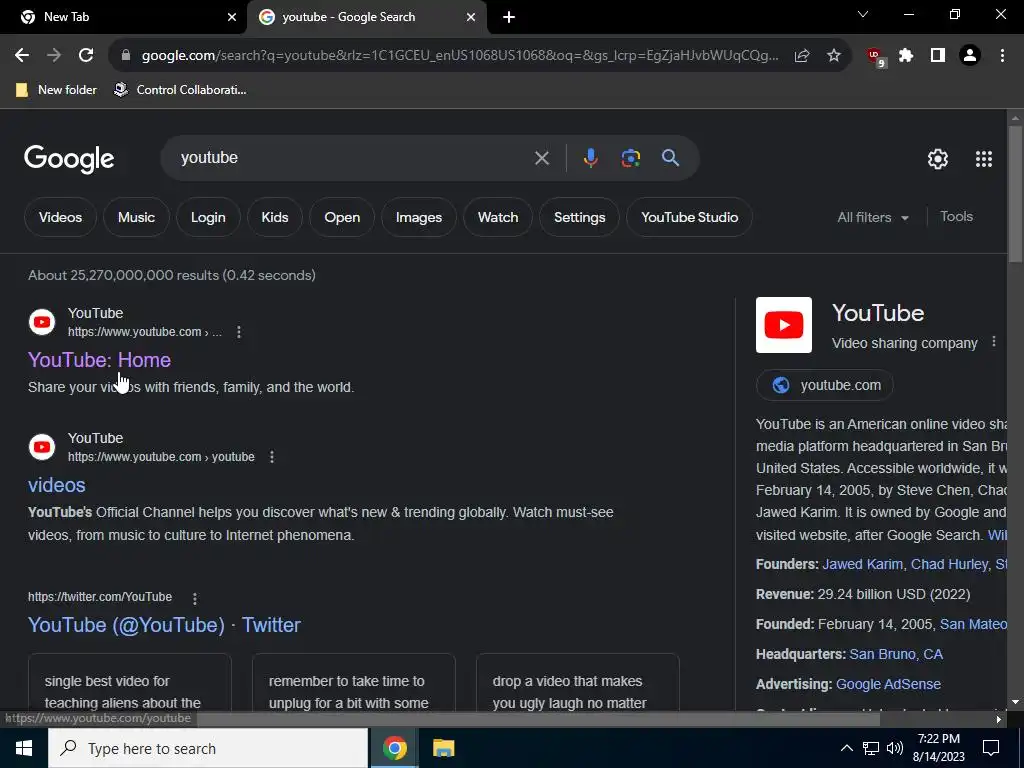Screen dimensions: 1024x768
Task: Open the Chrome profile avatar
Action: tap(970, 56)
